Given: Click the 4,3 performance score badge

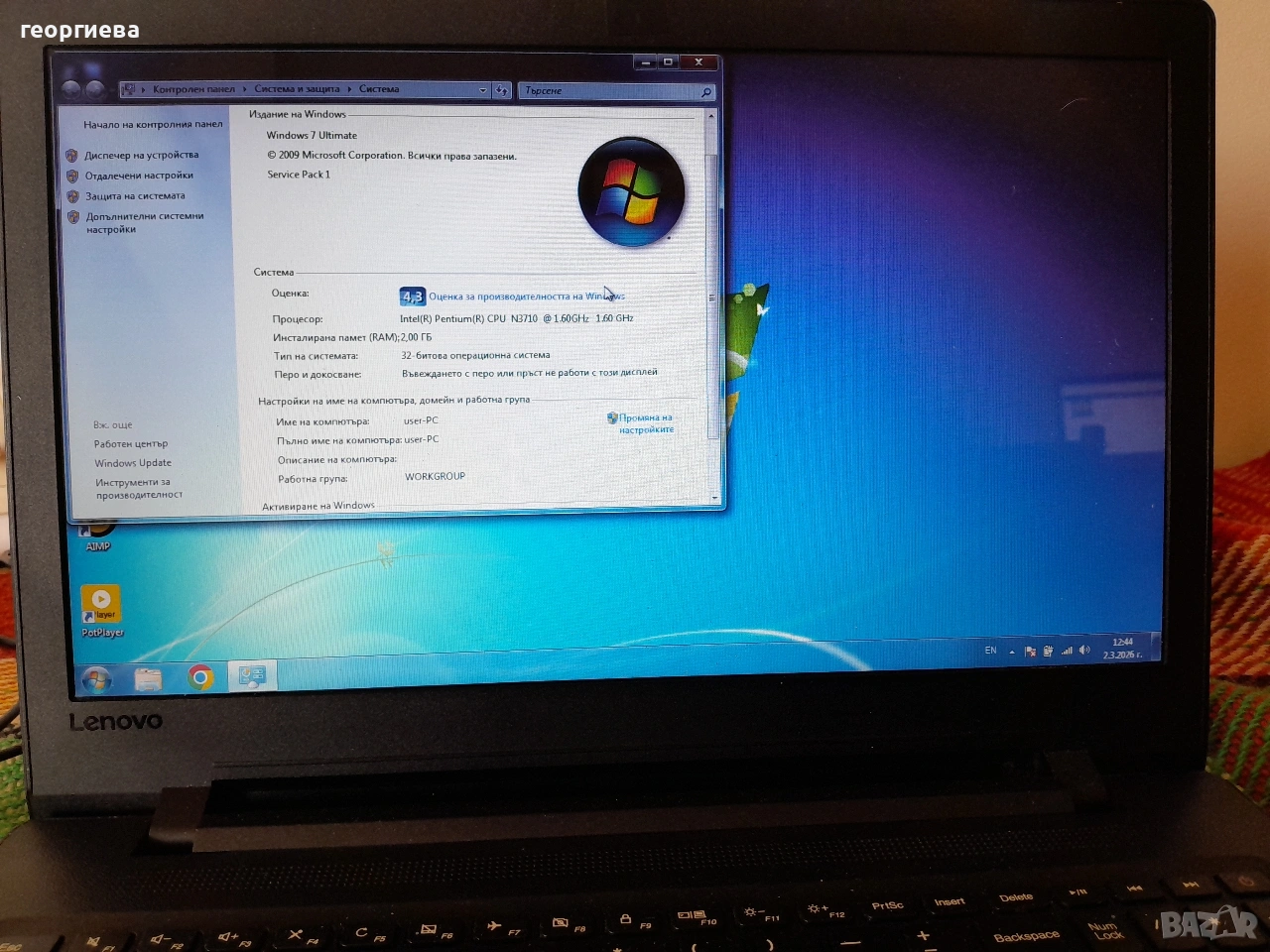Looking at the screenshot, I should click(x=412, y=297).
